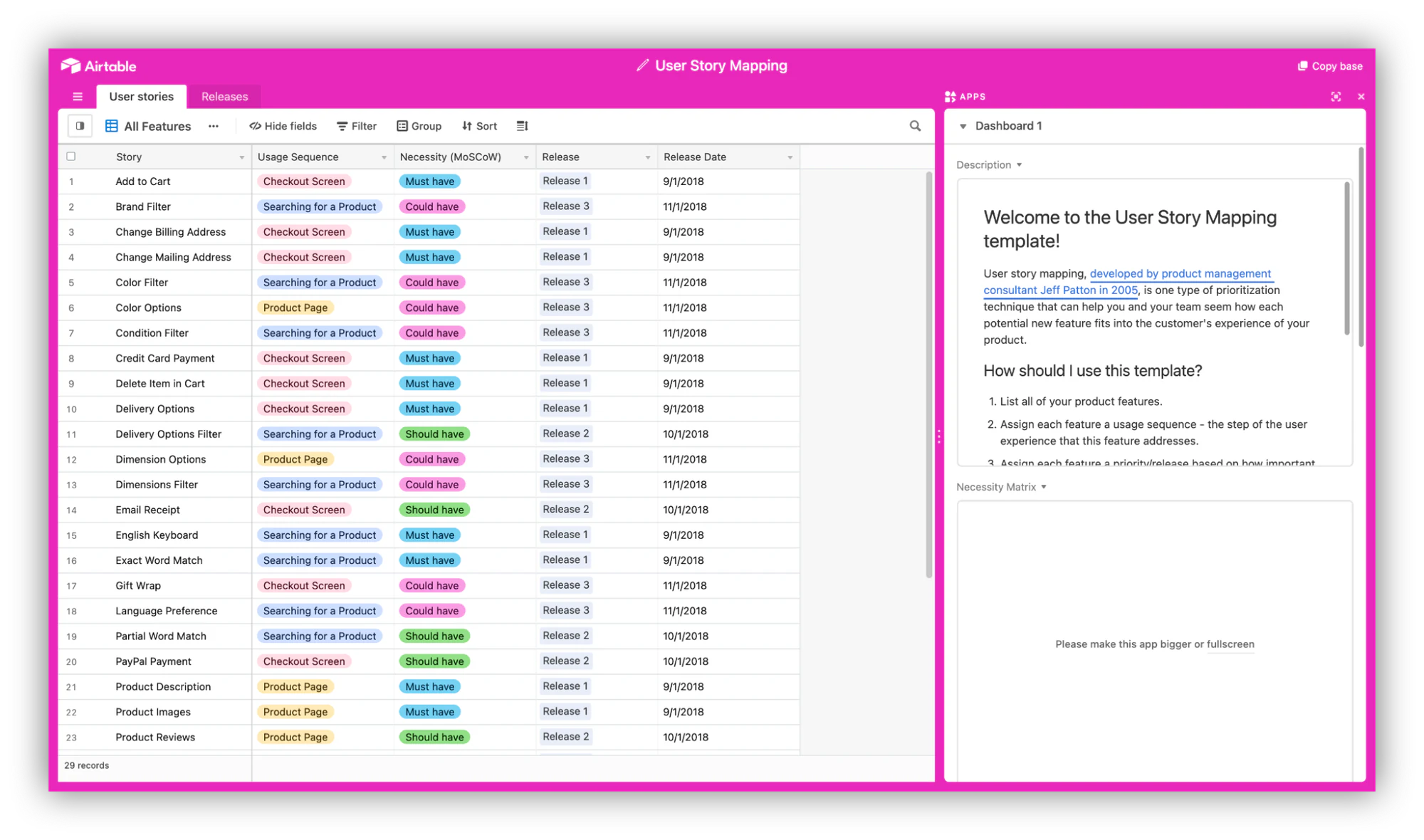This screenshot has width=1424, height=840.
Task: Collapse the Dashboard 1 section
Action: click(963, 126)
